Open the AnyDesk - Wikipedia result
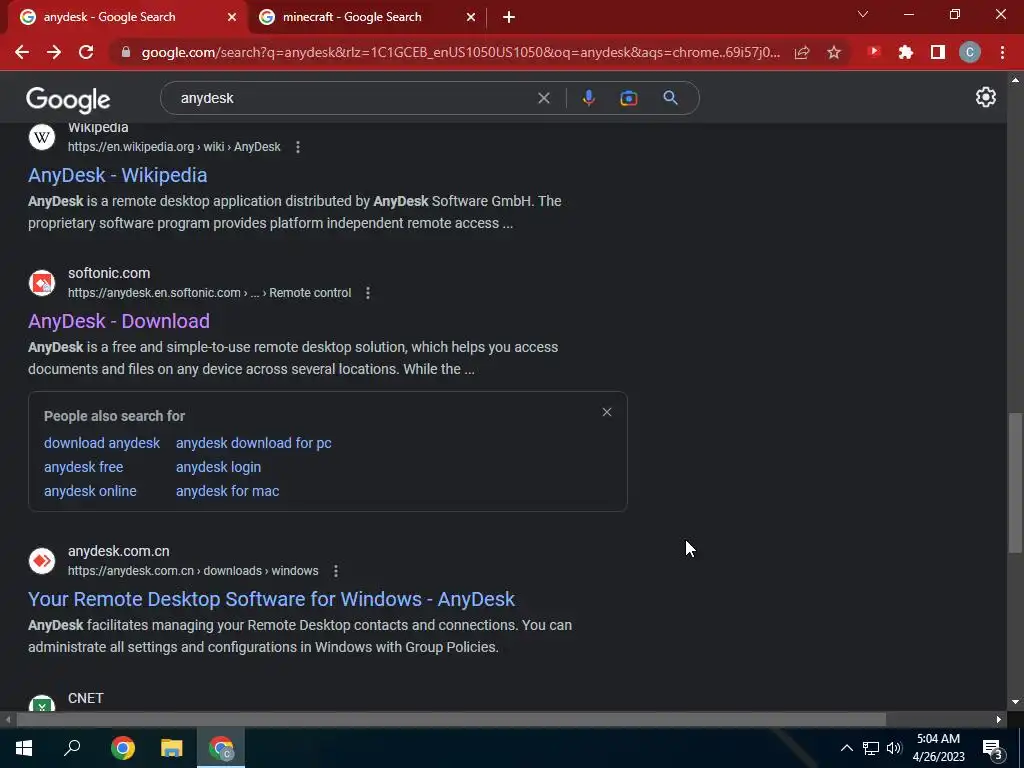The width and height of the screenshot is (1024, 768). pos(118,175)
